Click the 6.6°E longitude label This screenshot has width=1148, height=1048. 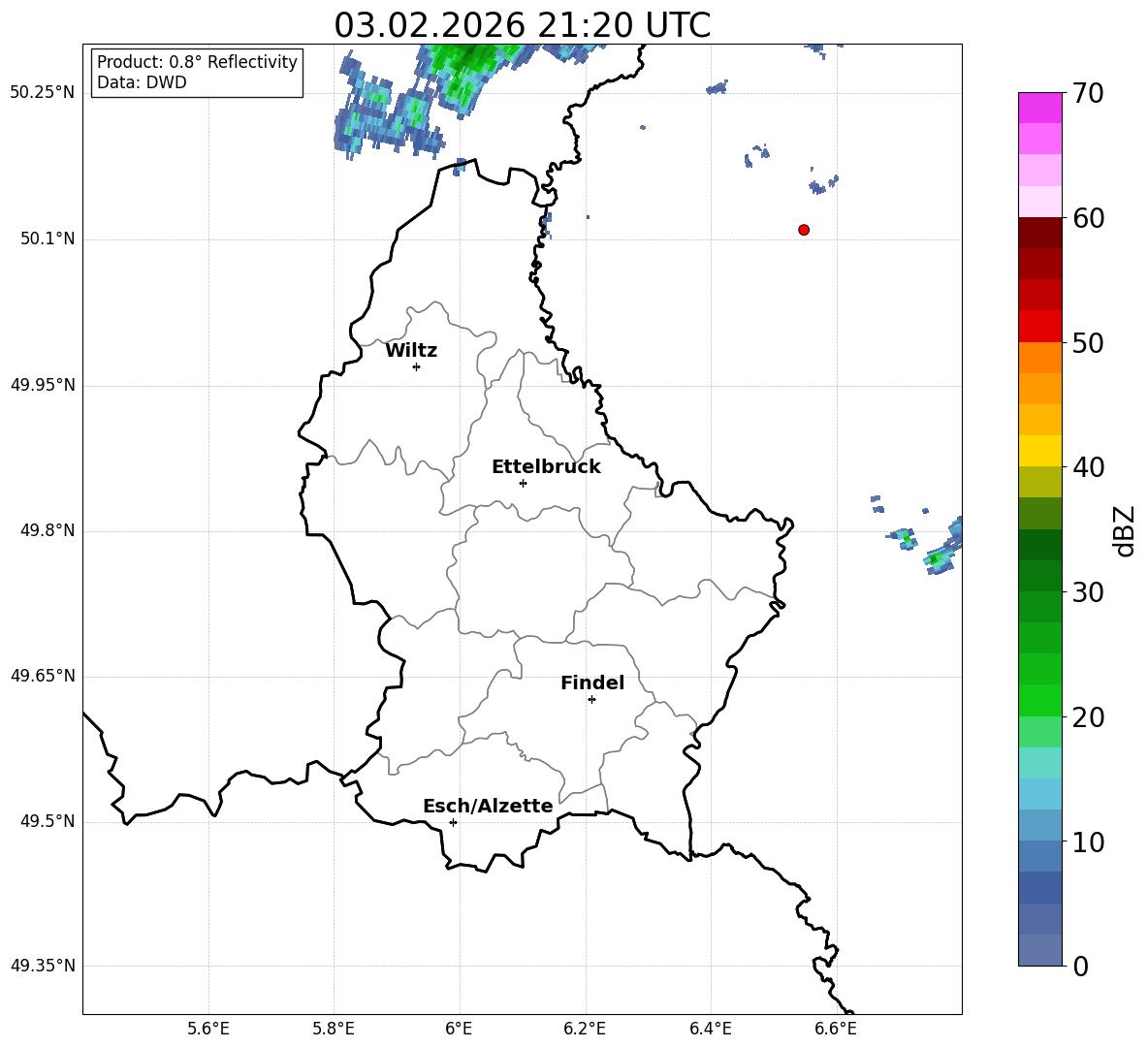click(x=836, y=1029)
